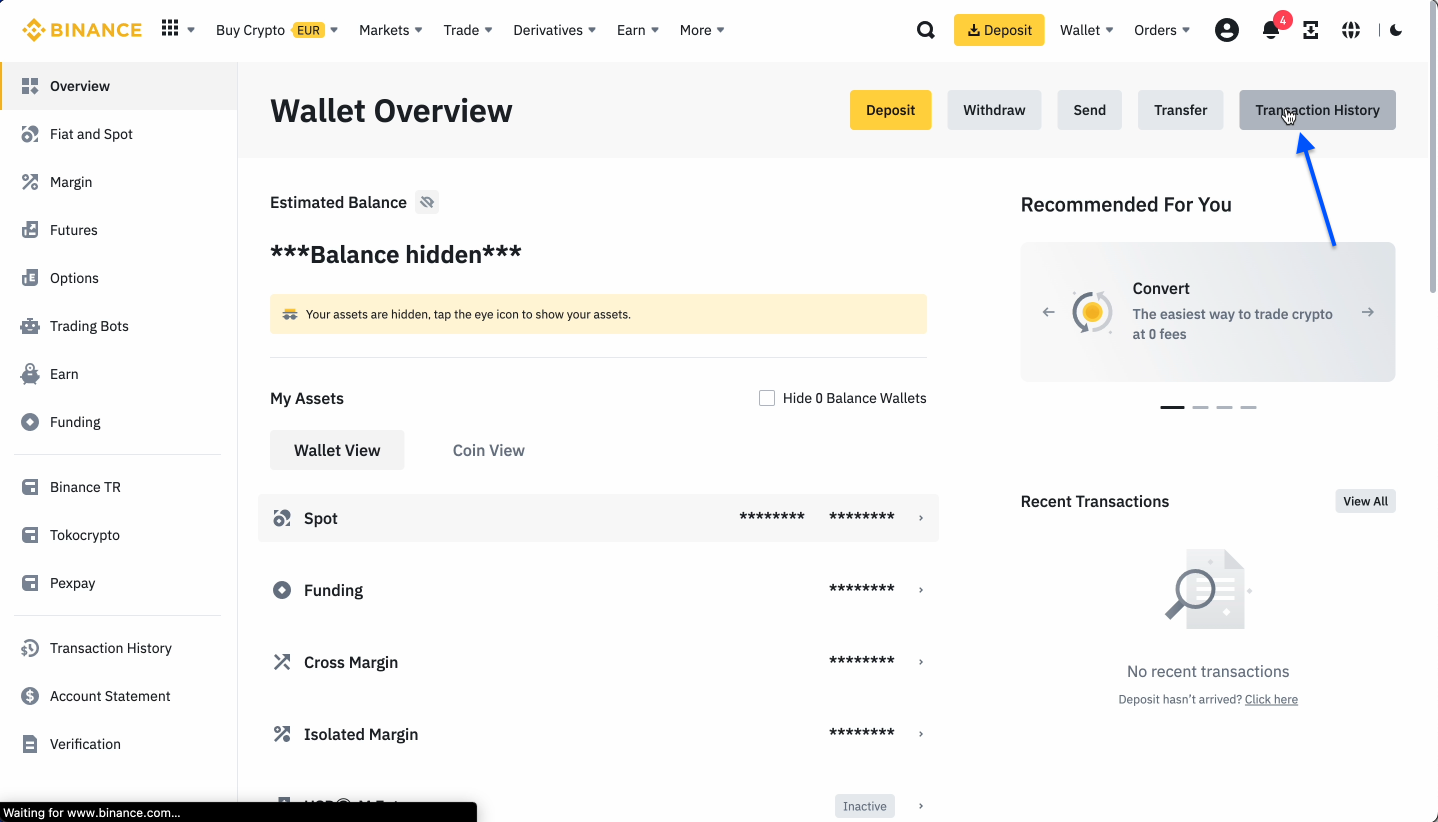Click the Binance TR sidebar icon
Viewport: 1438px width, 822px height.
(x=30, y=487)
